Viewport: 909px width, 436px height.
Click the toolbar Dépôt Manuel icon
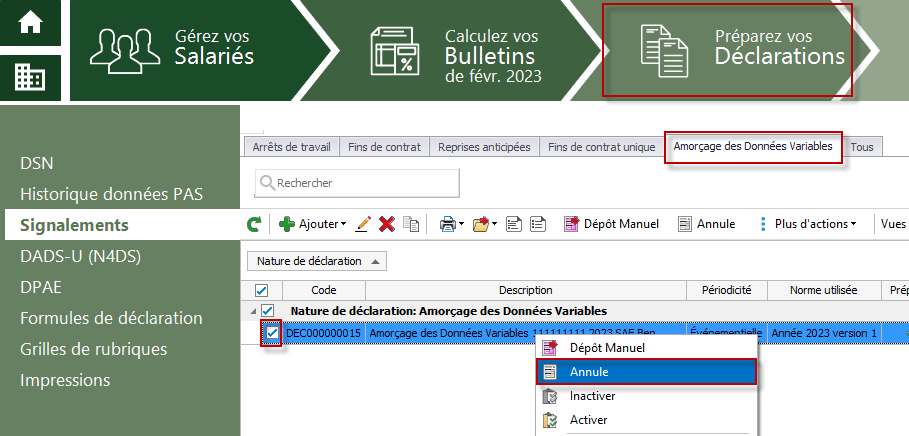(572, 224)
